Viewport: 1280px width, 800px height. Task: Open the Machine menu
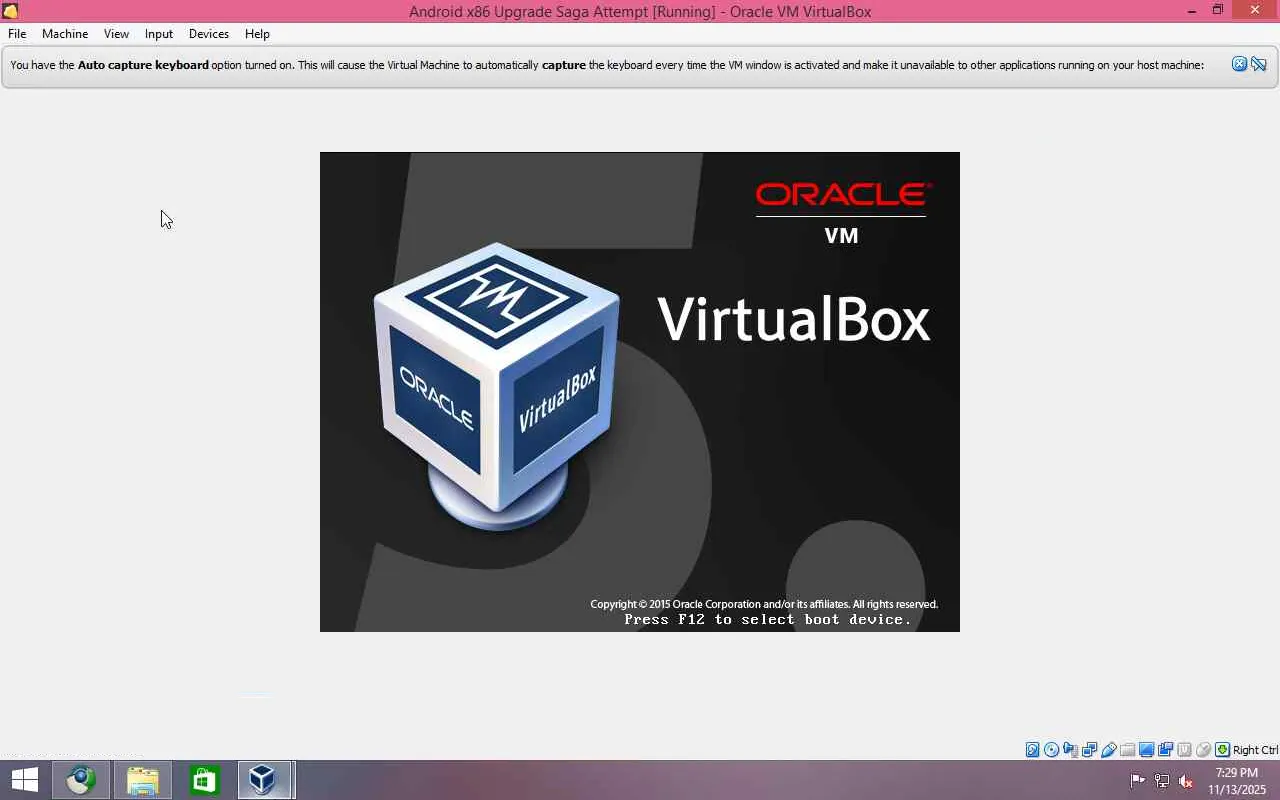pyautogui.click(x=65, y=34)
